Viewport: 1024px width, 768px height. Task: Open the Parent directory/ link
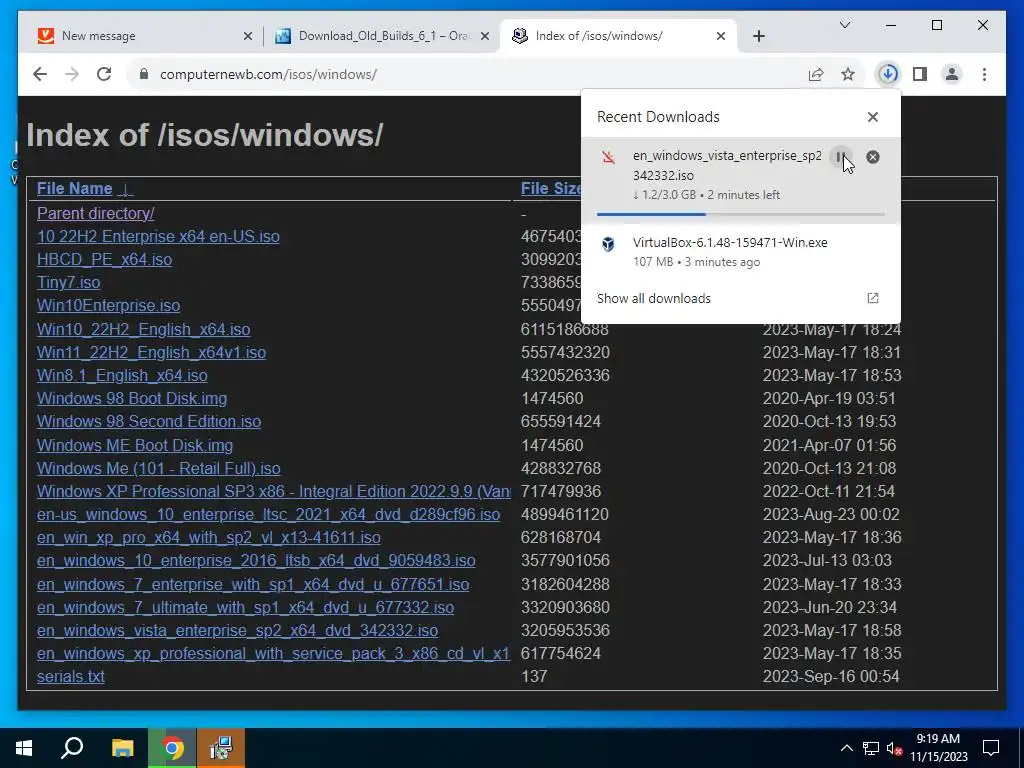coord(95,214)
